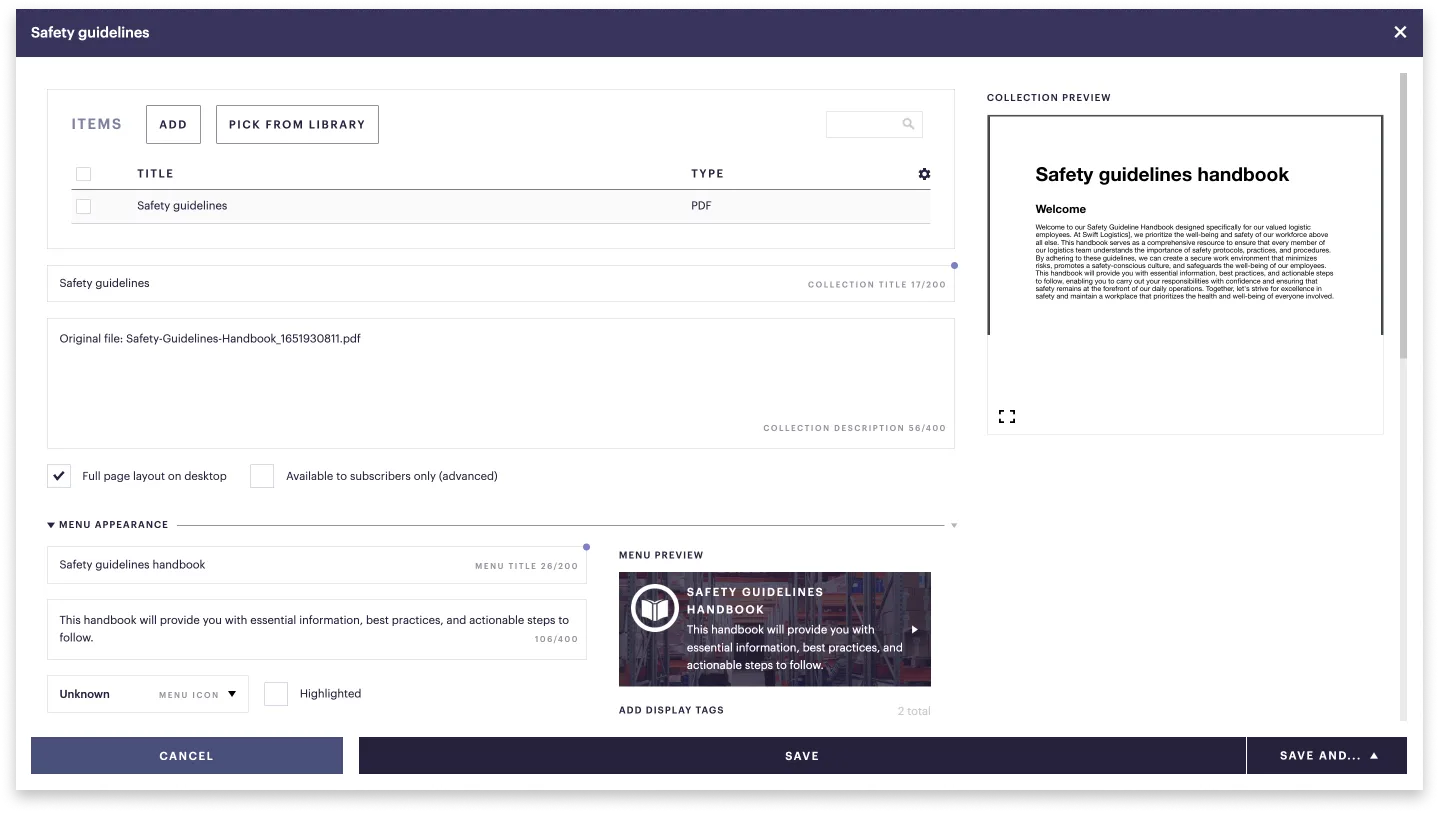Click the dialog vertical scrollbar

[1403, 215]
